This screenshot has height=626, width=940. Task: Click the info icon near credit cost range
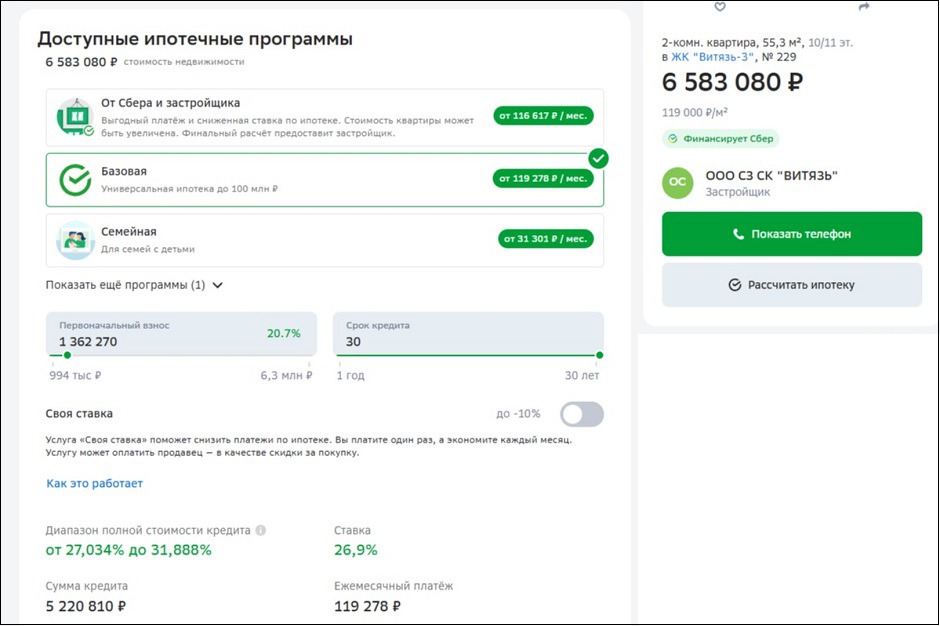tap(261, 530)
